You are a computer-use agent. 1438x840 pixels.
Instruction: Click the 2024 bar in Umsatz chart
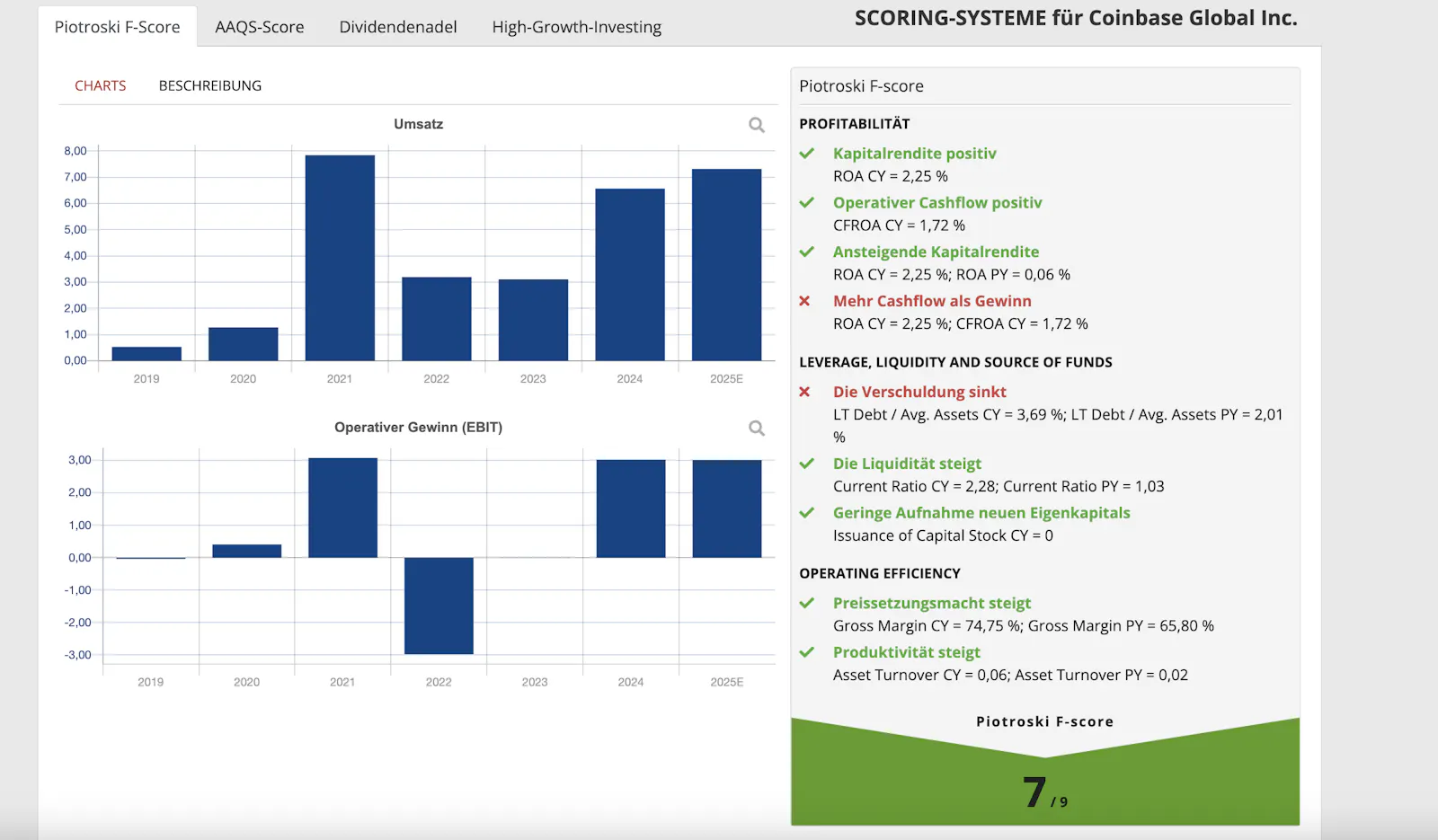click(x=630, y=275)
